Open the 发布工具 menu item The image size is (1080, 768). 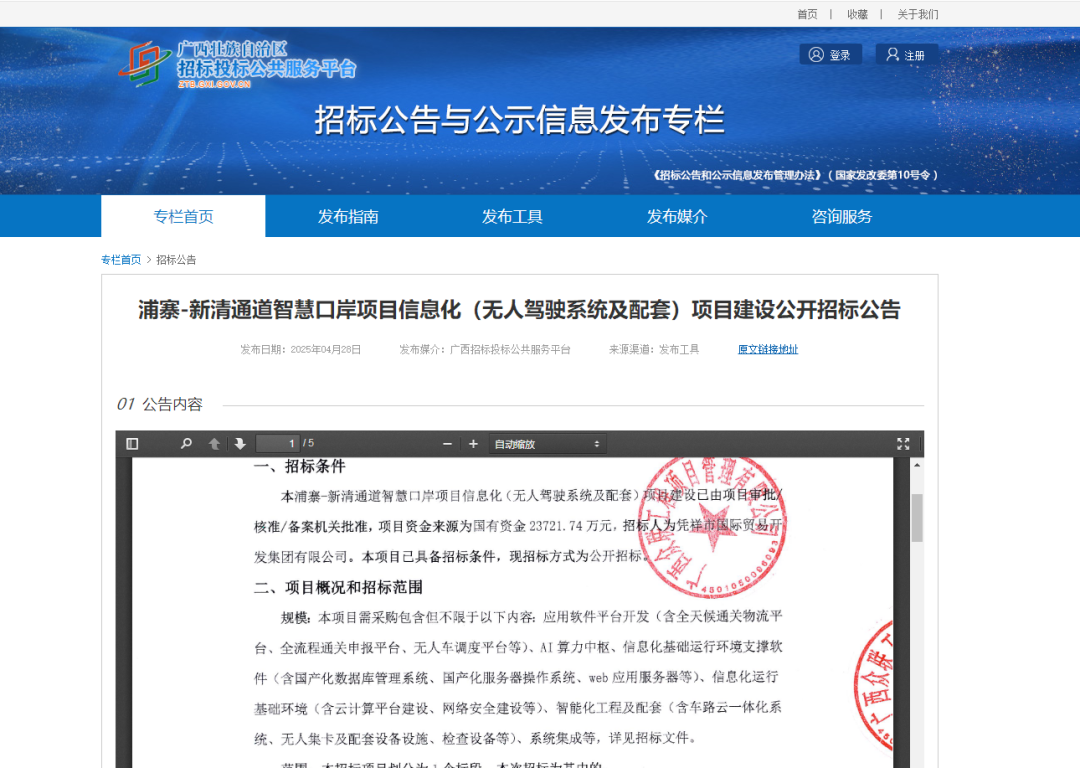pyautogui.click(x=512, y=216)
